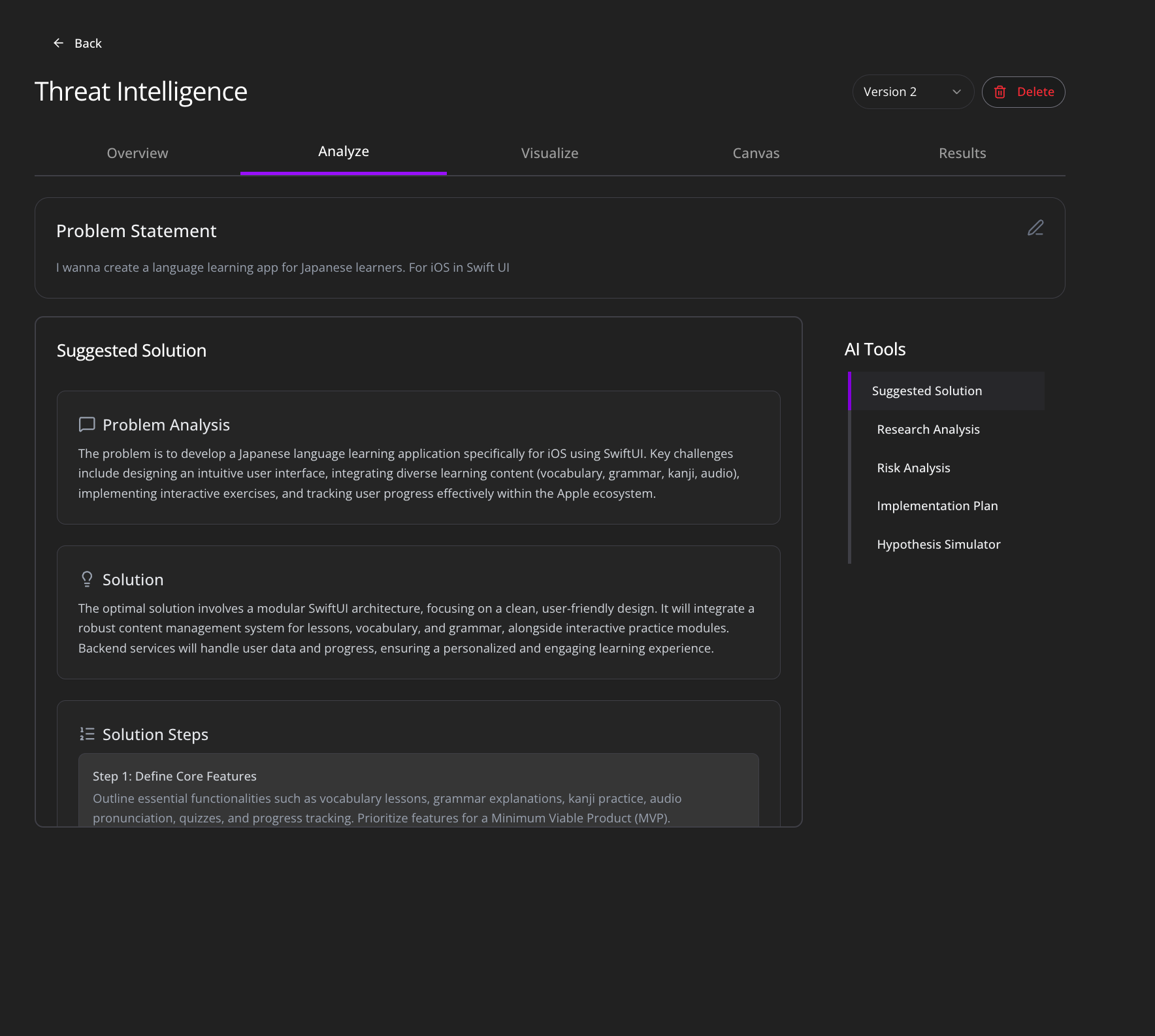Click the Delete button
Viewport: 1155px width, 1036px height.
click(1023, 91)
